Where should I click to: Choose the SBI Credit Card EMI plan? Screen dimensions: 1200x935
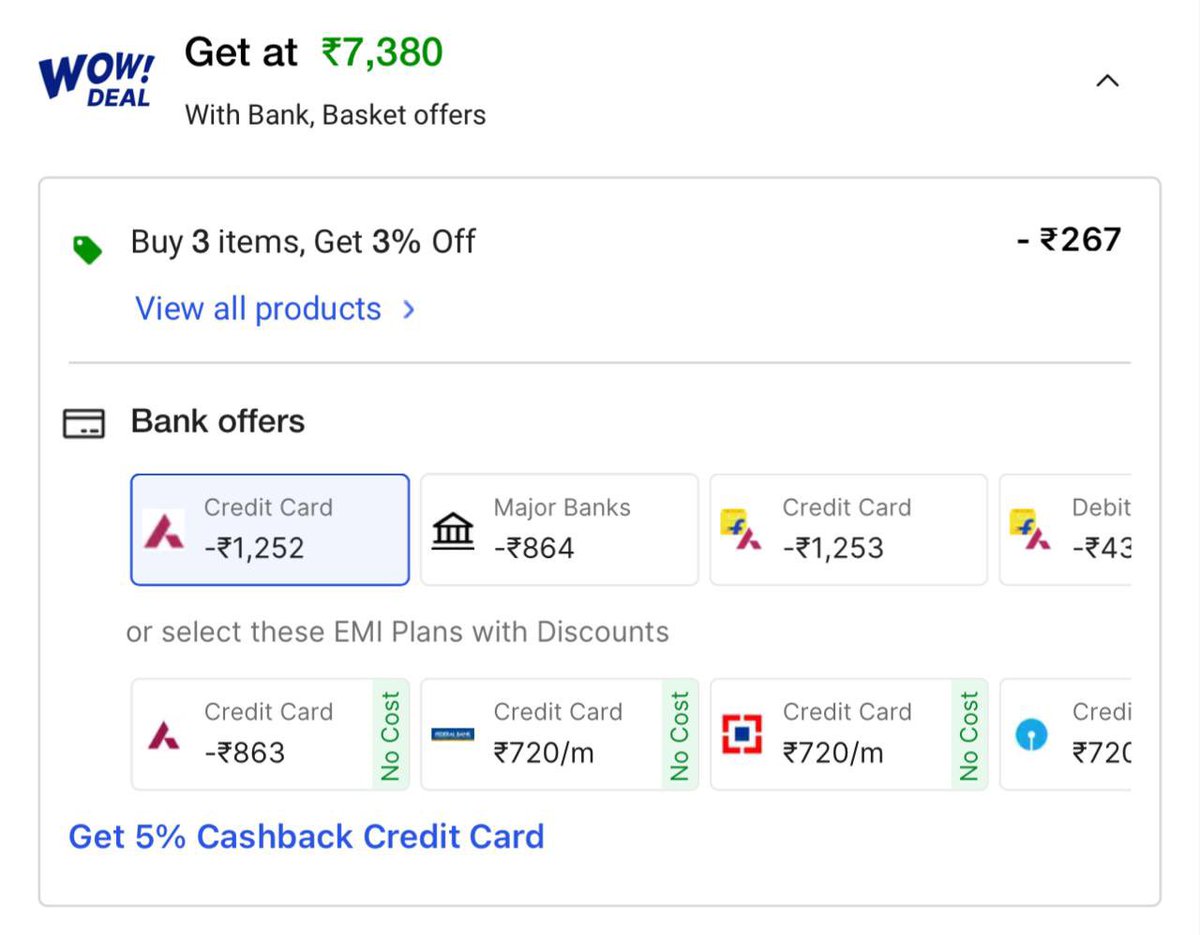1066,734
